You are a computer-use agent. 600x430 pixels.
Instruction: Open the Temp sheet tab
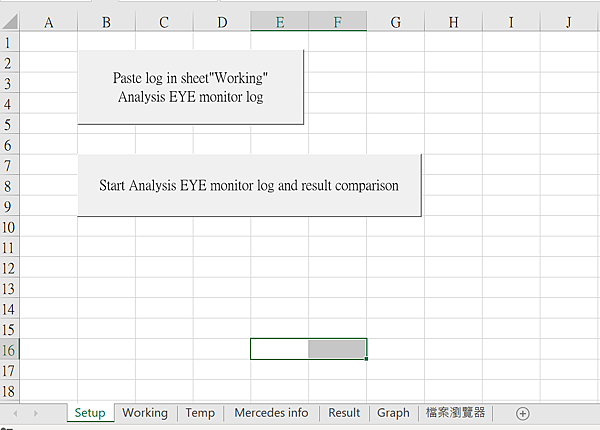[x=200, y=413]
